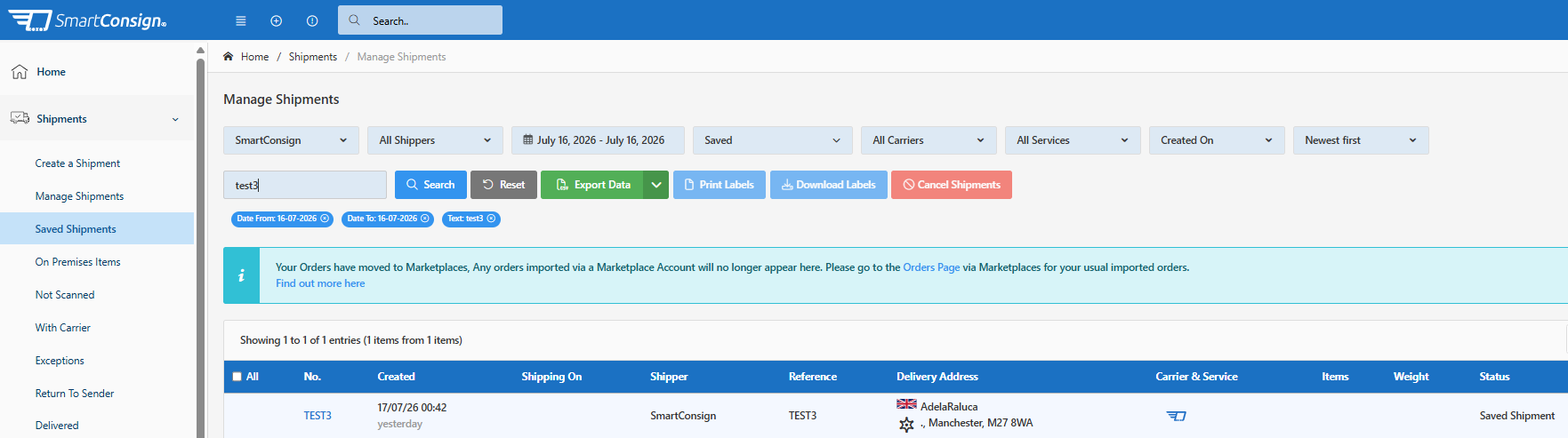Click the Export Data button

592,185
